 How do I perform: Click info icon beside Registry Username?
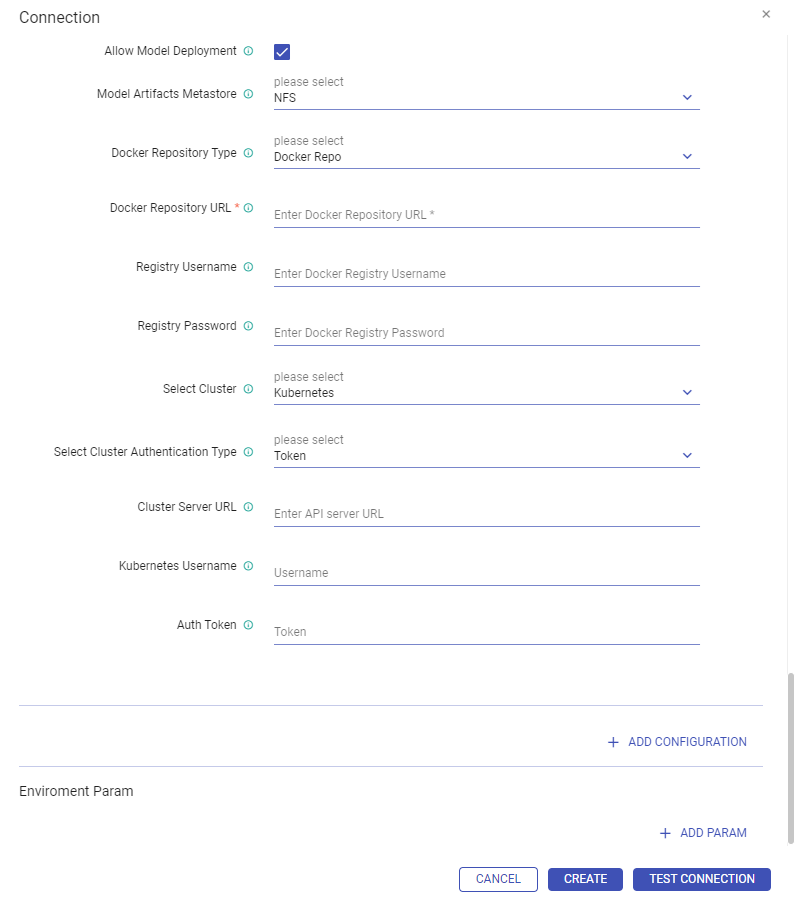point(248,267)
